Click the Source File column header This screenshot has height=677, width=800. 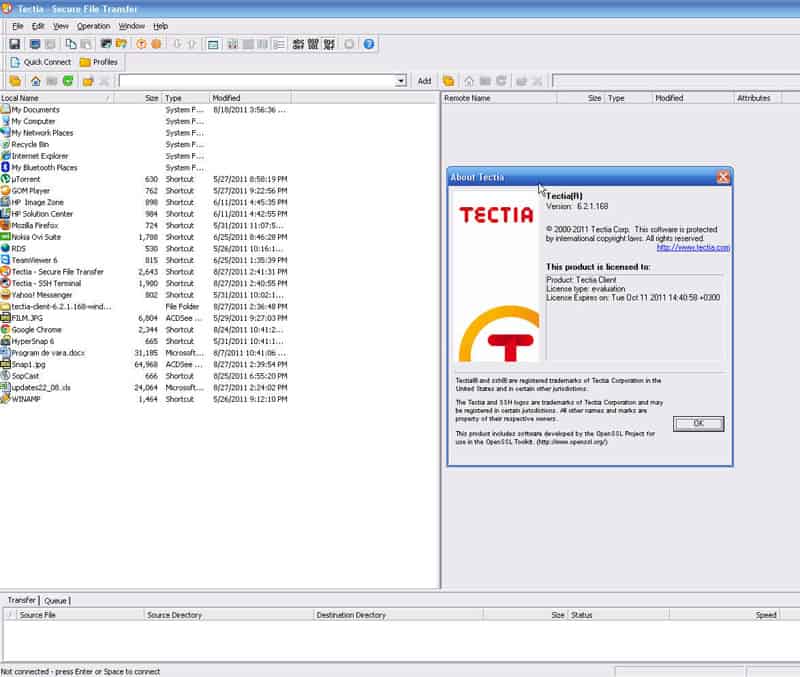click(81, 615)
